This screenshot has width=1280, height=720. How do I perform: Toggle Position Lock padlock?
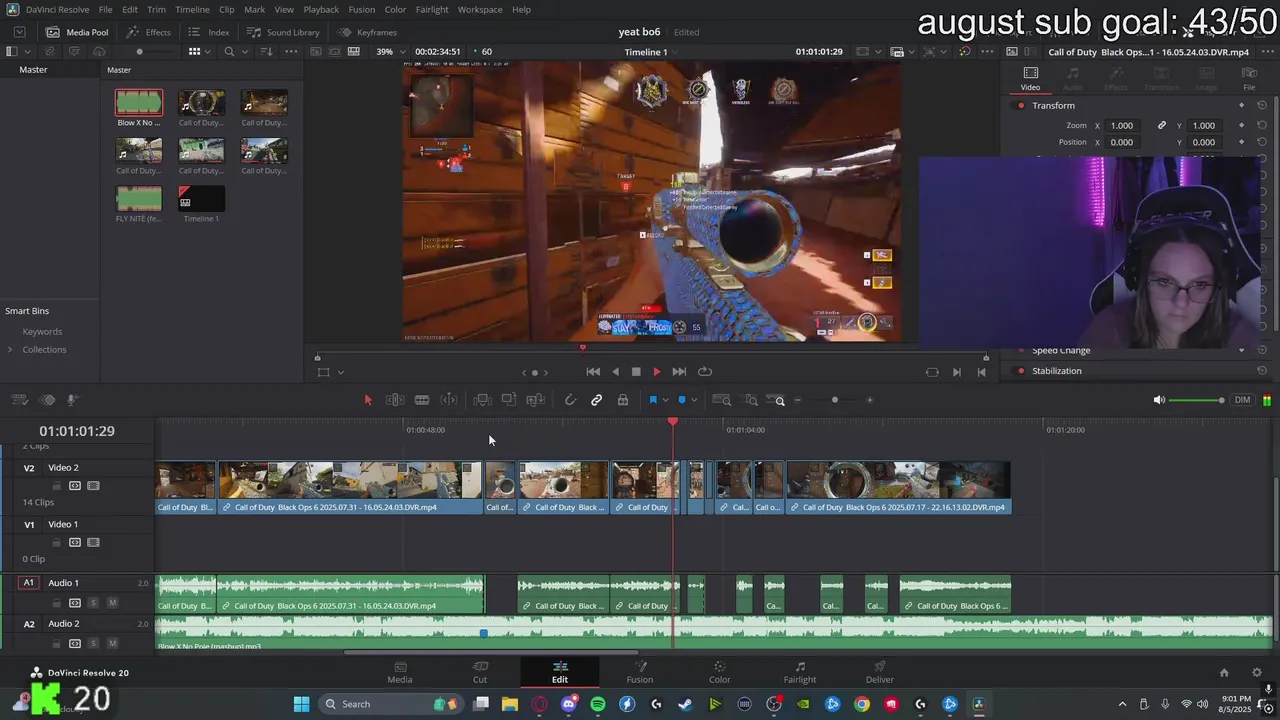622,400
